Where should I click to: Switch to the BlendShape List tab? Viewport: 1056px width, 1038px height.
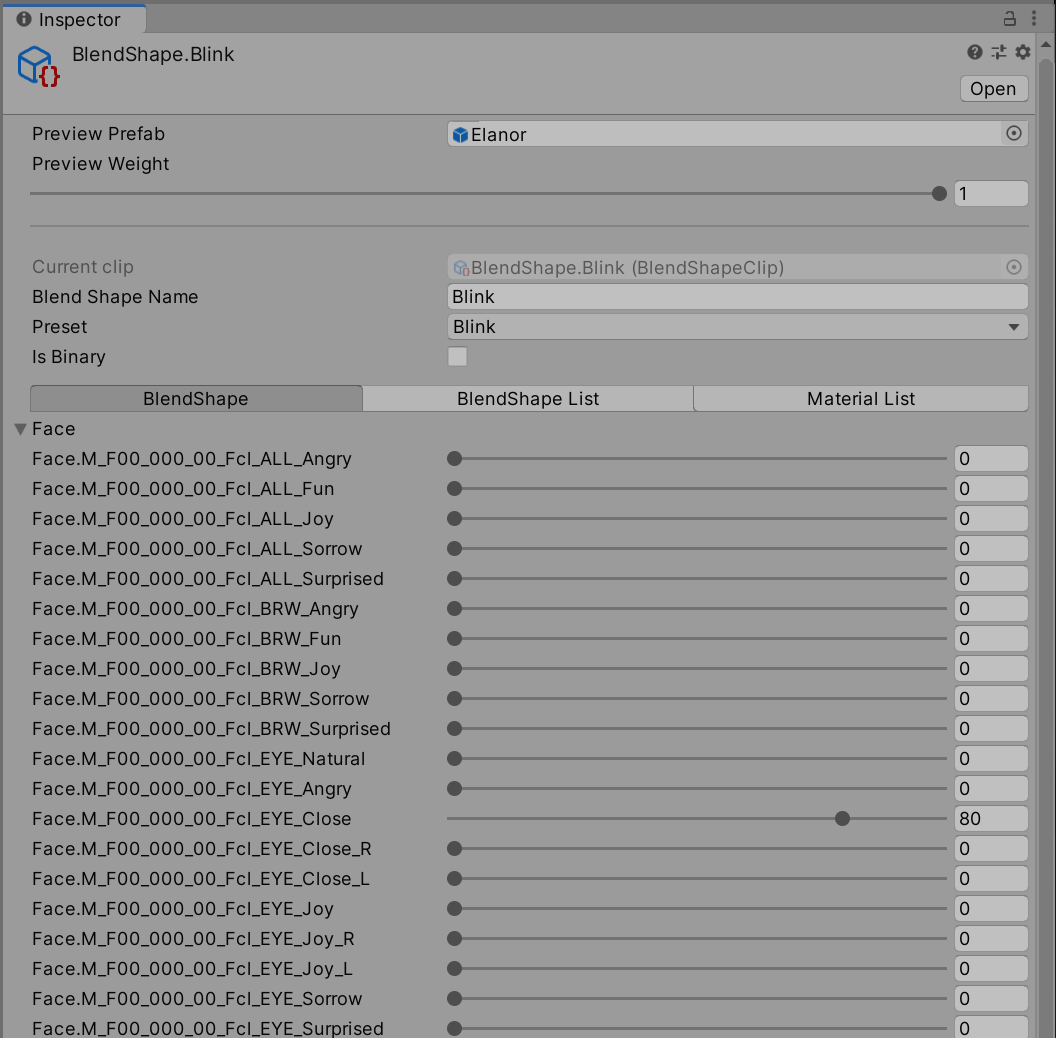[527, 398]
